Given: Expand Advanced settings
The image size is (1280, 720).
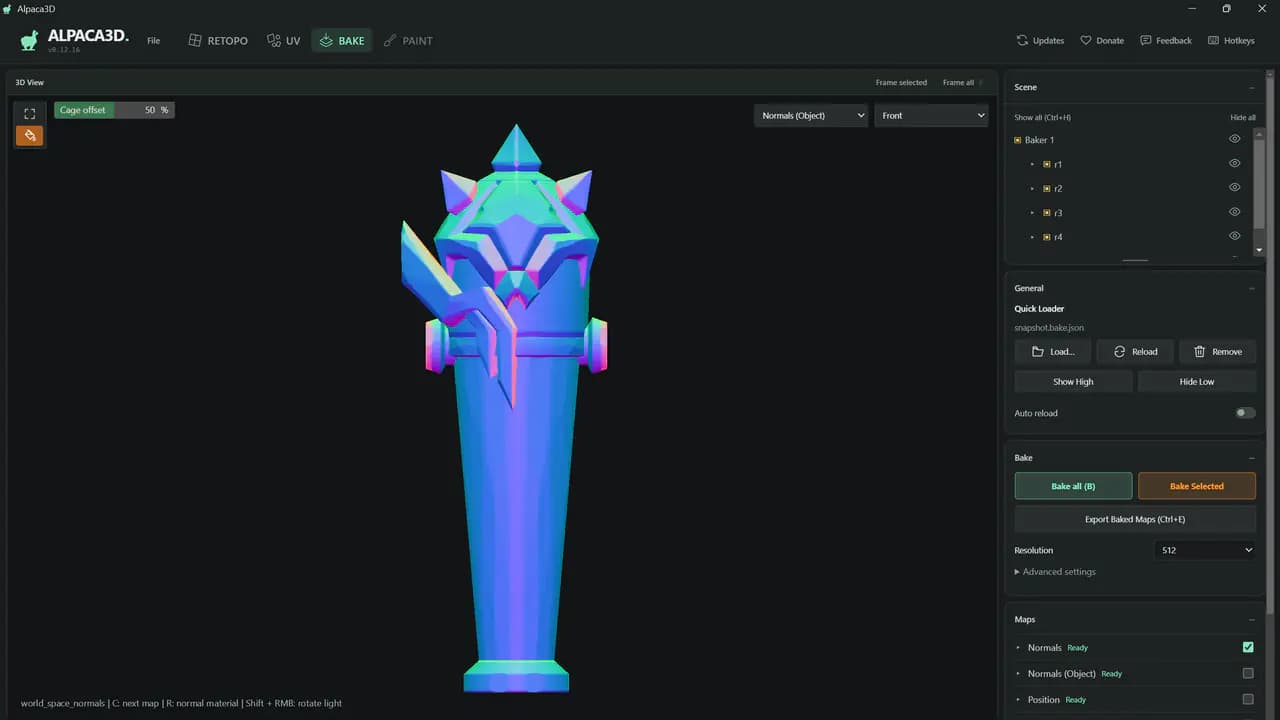Looking at the screenshot, I should click(1055, 572).
